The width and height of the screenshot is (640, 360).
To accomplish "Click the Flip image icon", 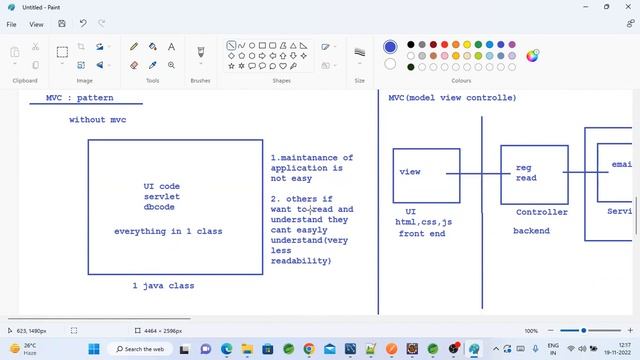I will point(100,65).
